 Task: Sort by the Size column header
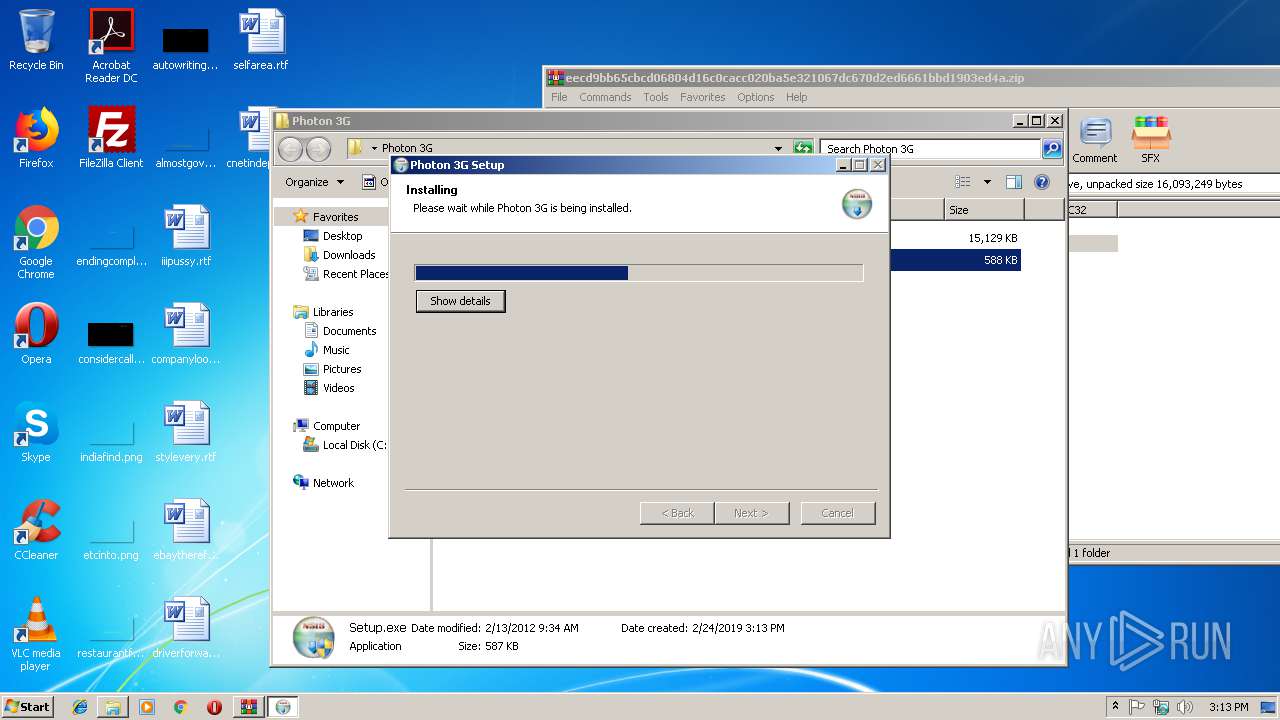tap(984, 210)
